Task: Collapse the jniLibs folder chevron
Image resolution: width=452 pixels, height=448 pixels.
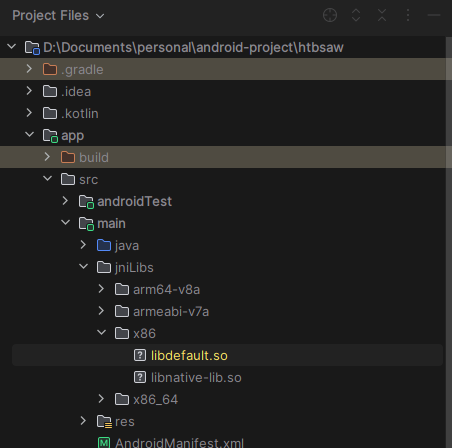Action: (83, 267)
